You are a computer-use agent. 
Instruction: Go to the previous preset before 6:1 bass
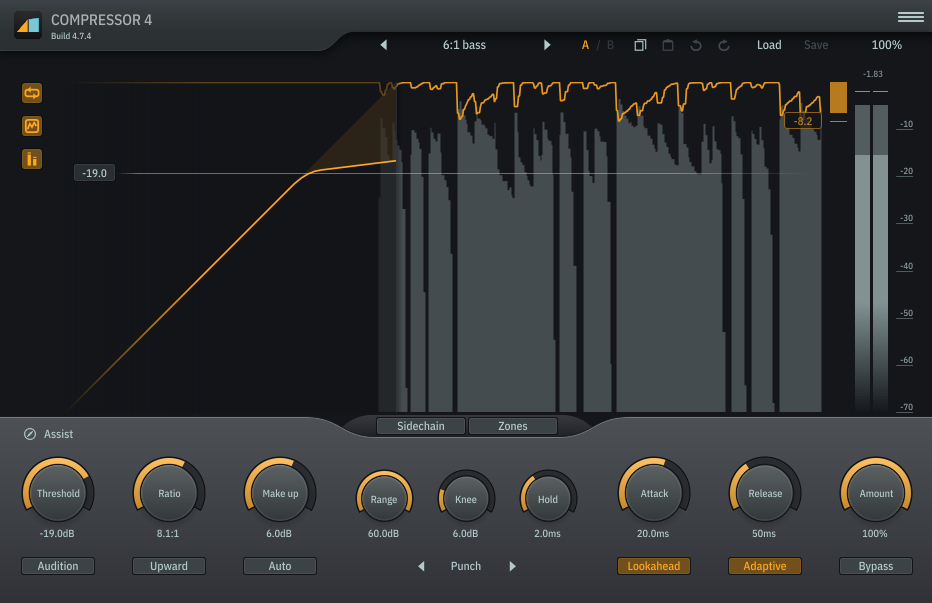383,45
